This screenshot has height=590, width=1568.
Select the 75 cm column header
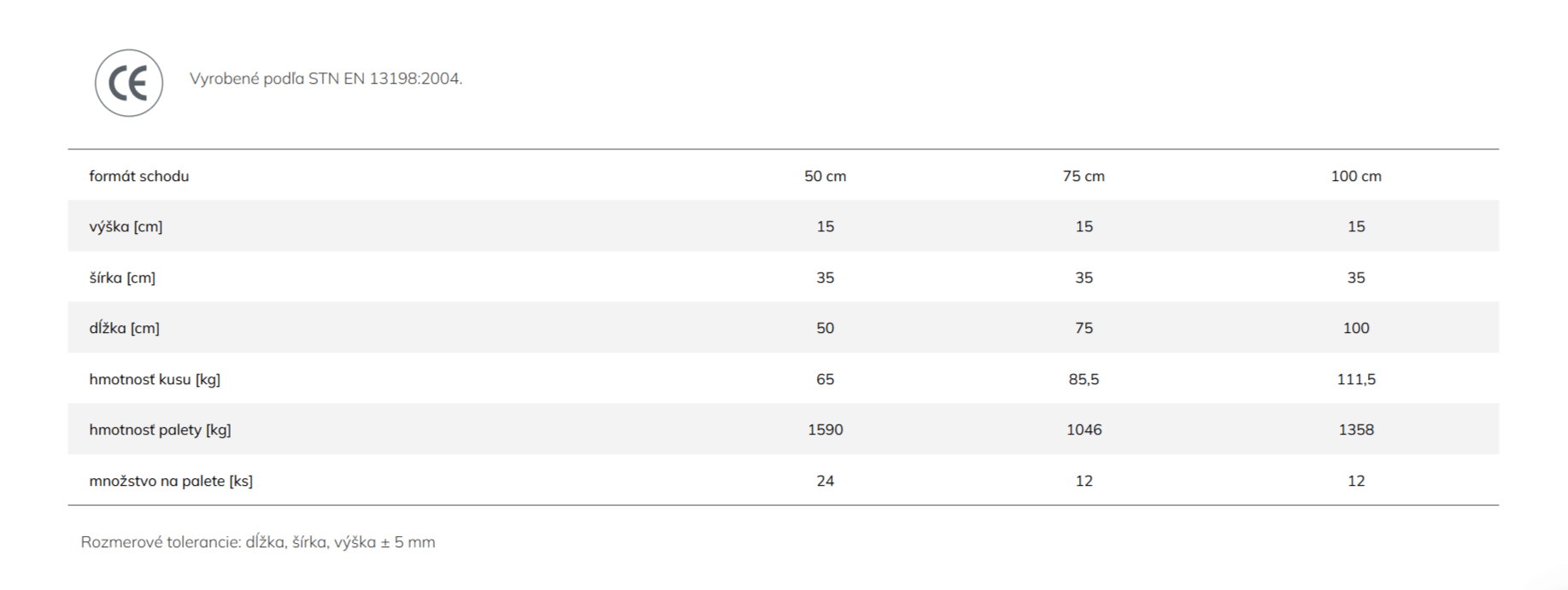pos(1084,176)
